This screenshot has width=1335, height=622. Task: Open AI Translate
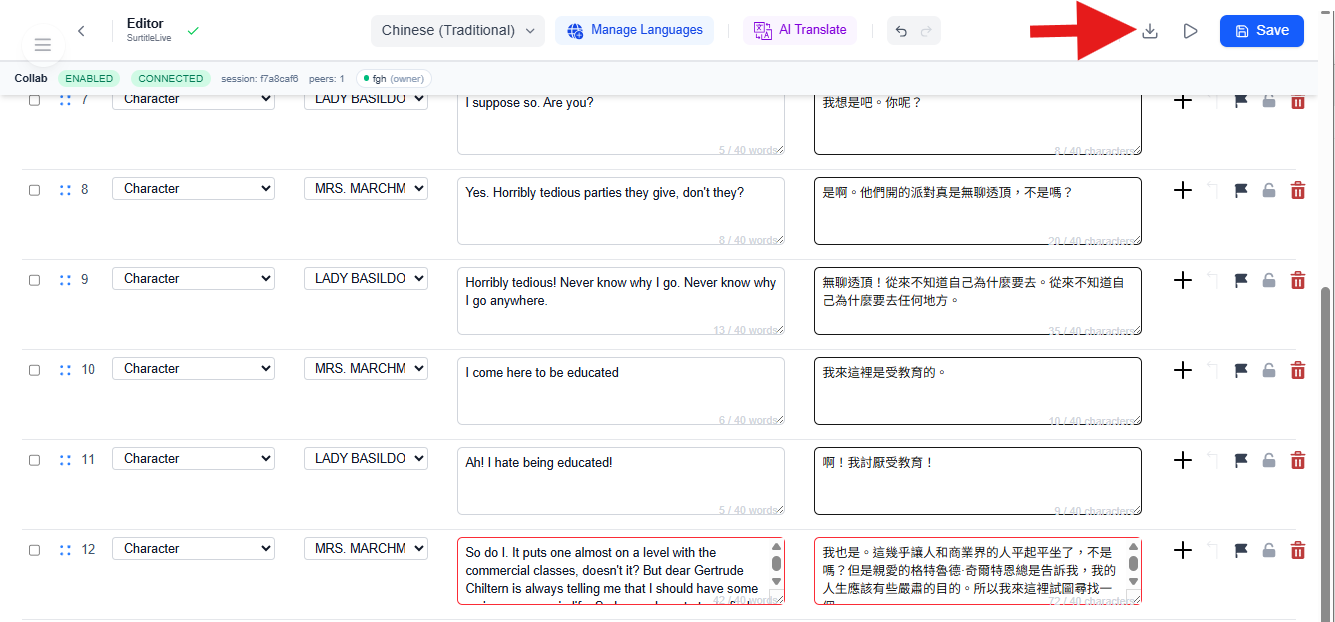800,30
